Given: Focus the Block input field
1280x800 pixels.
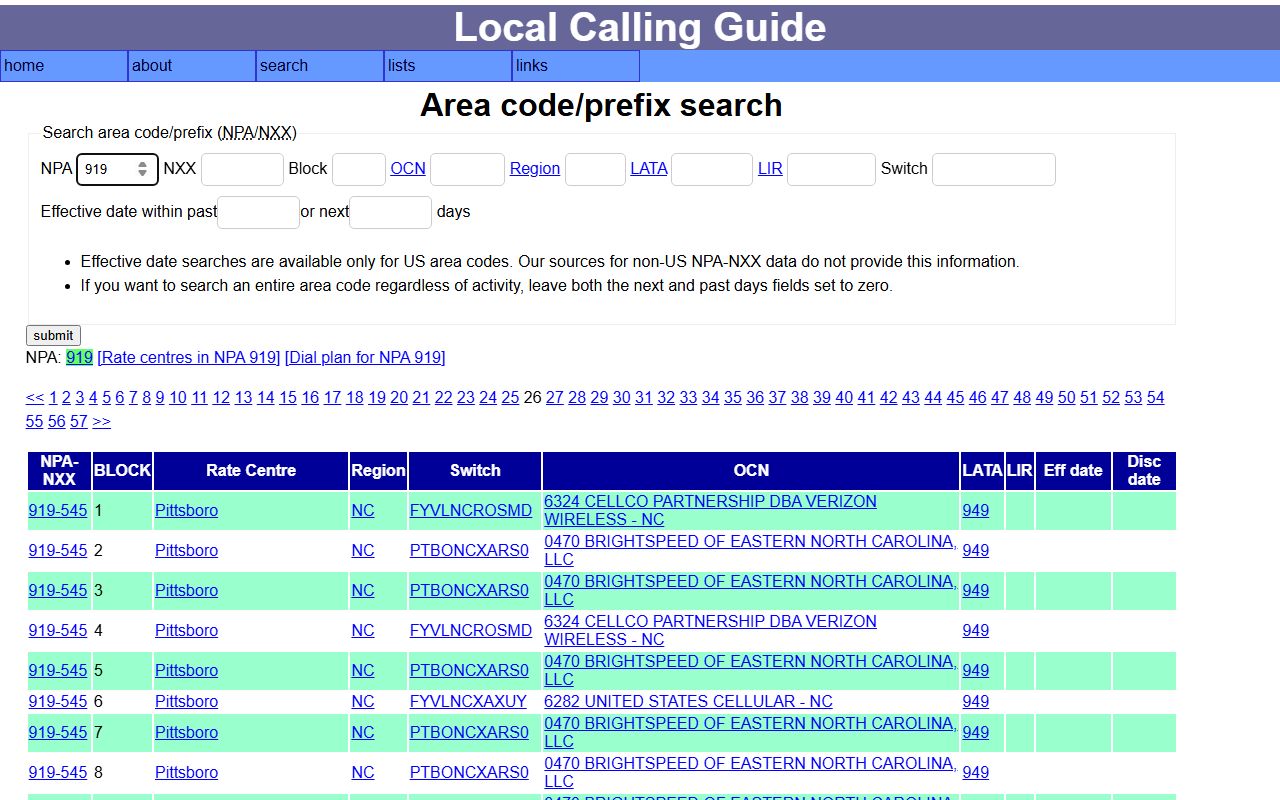Looking at the screenshot, I should (x=359, y=169).
